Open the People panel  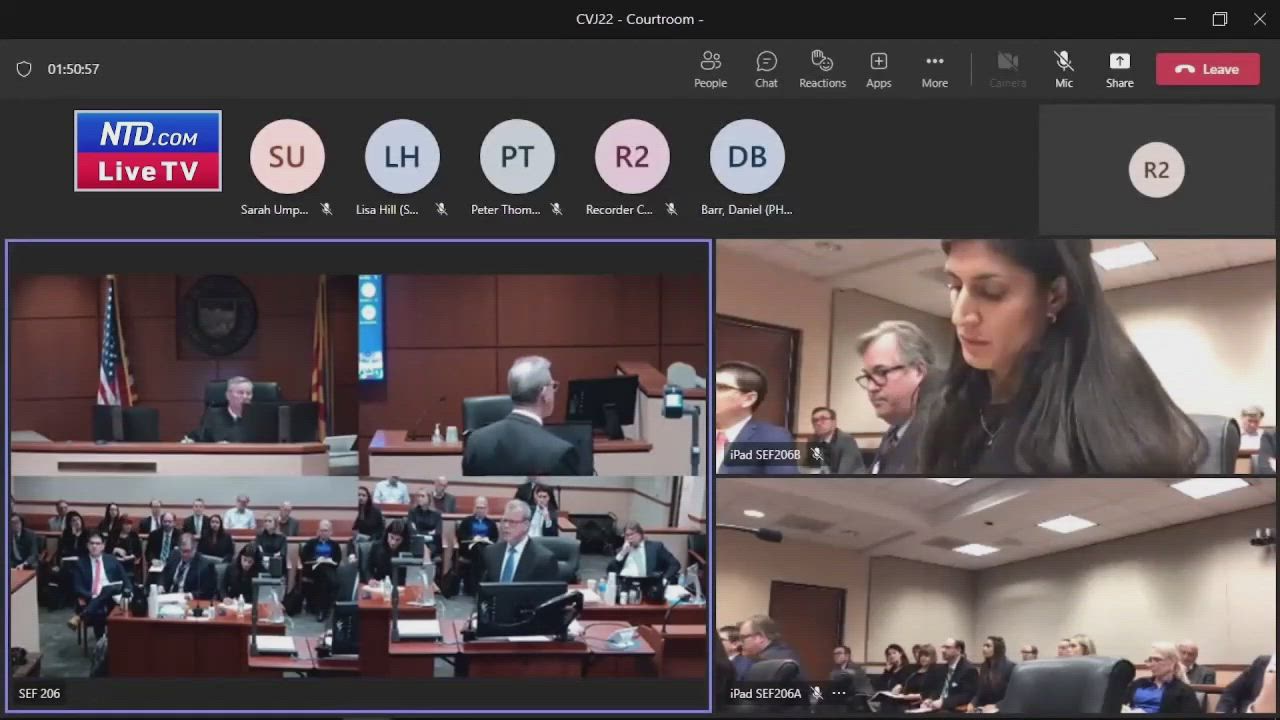(710, 69)
